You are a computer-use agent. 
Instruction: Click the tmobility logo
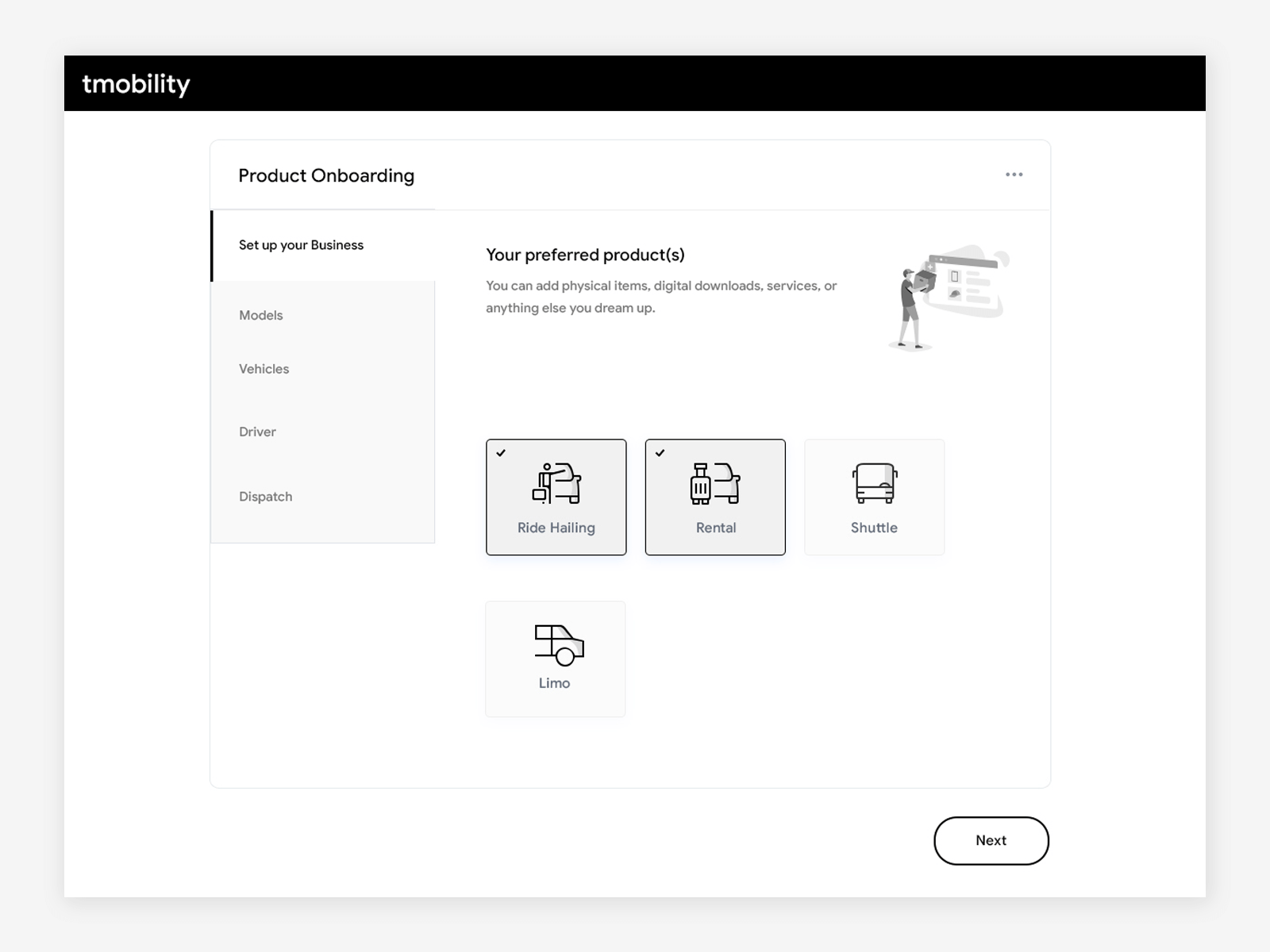point(136,84)
